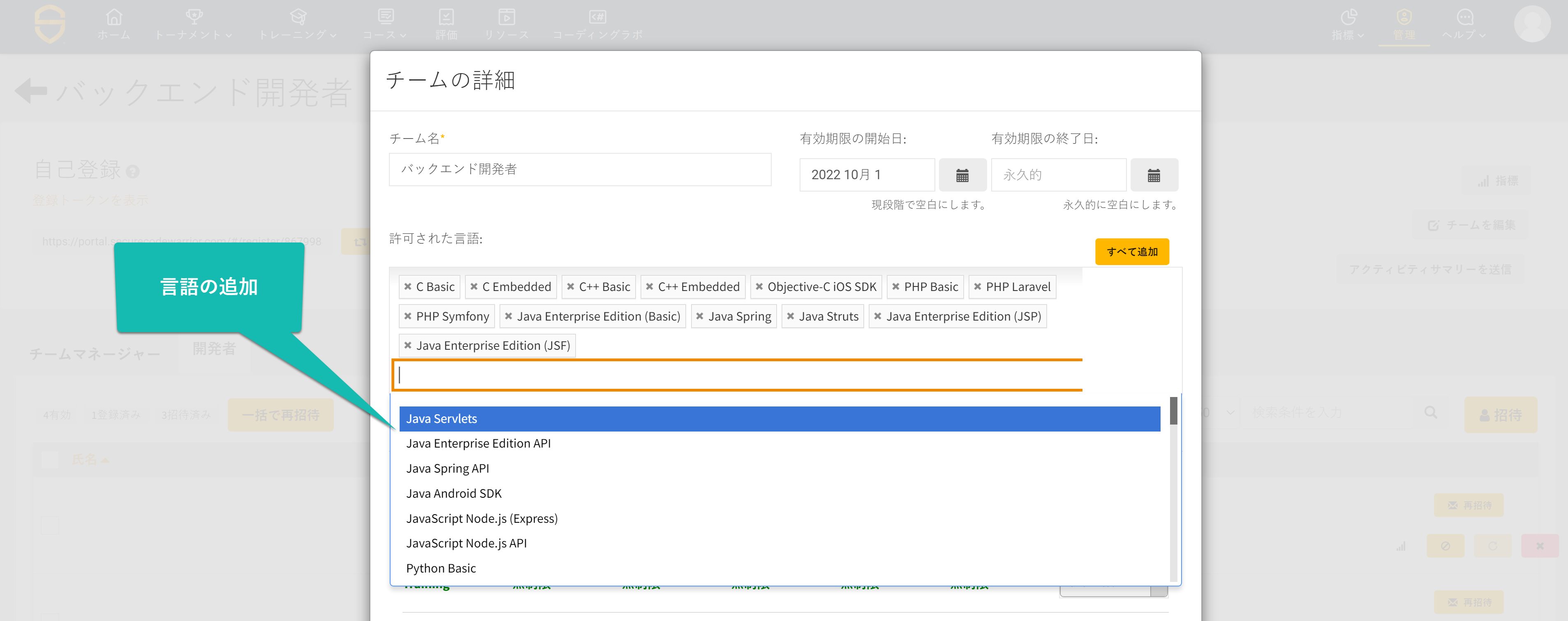
Task: Click the user profile avatar
Action: click(x=1531, y=24)
